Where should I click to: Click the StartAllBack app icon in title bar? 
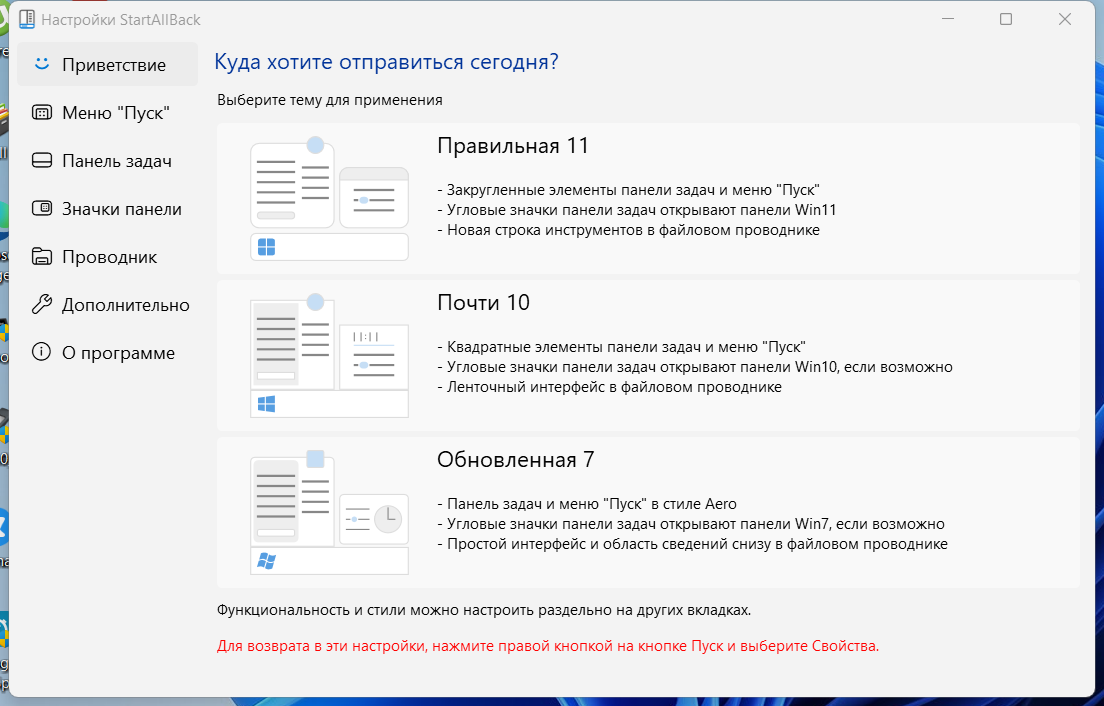(27, 19)
